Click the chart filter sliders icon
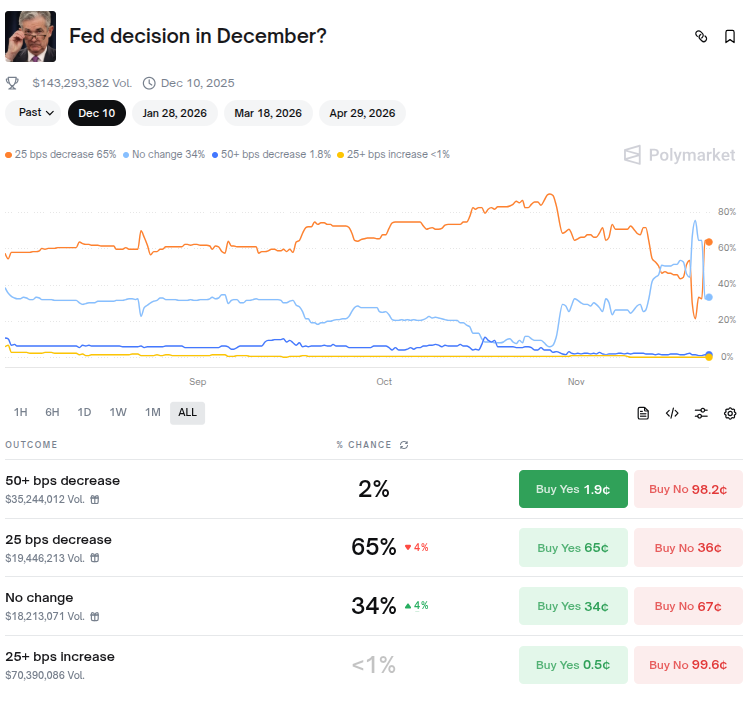The width and height of the screenshot is (744, 709). [701, 413]
